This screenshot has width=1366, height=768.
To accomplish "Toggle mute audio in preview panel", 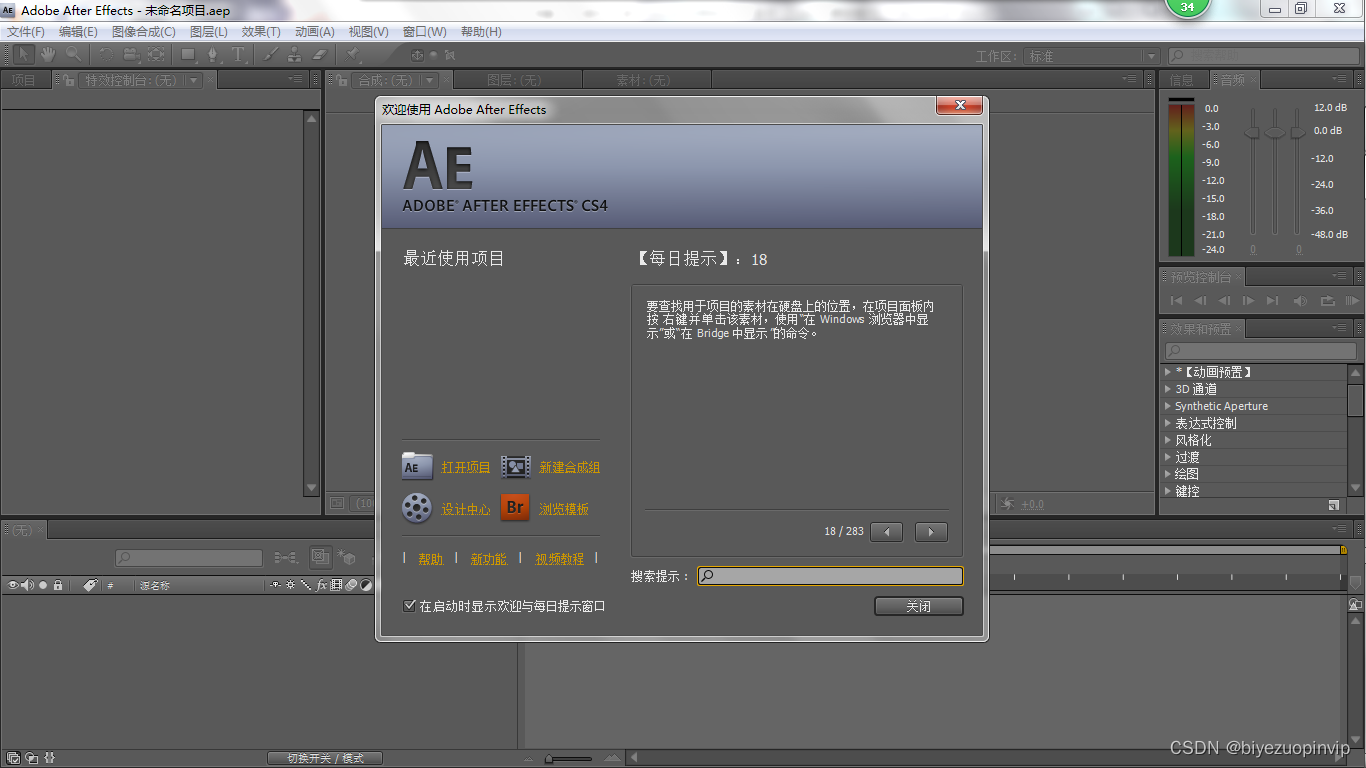I will tap(1300, 301).
